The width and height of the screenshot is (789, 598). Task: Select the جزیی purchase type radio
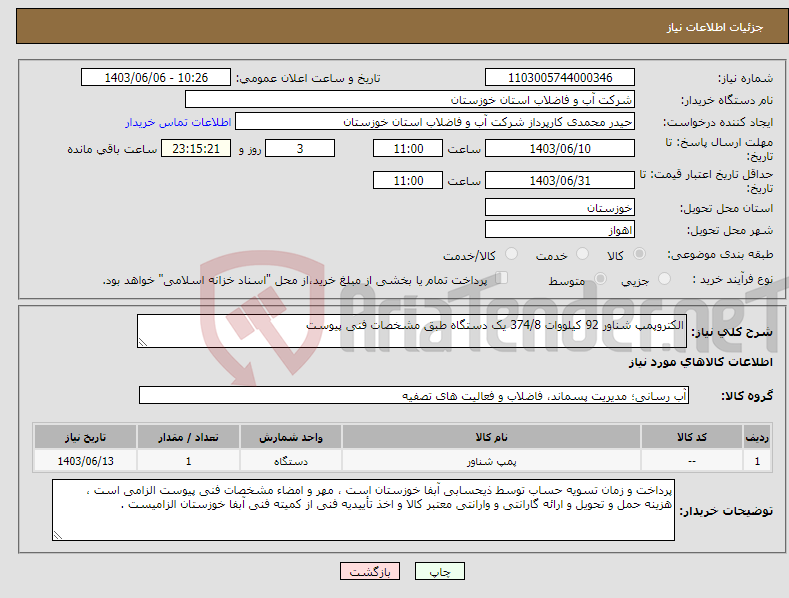coord(664,278)
